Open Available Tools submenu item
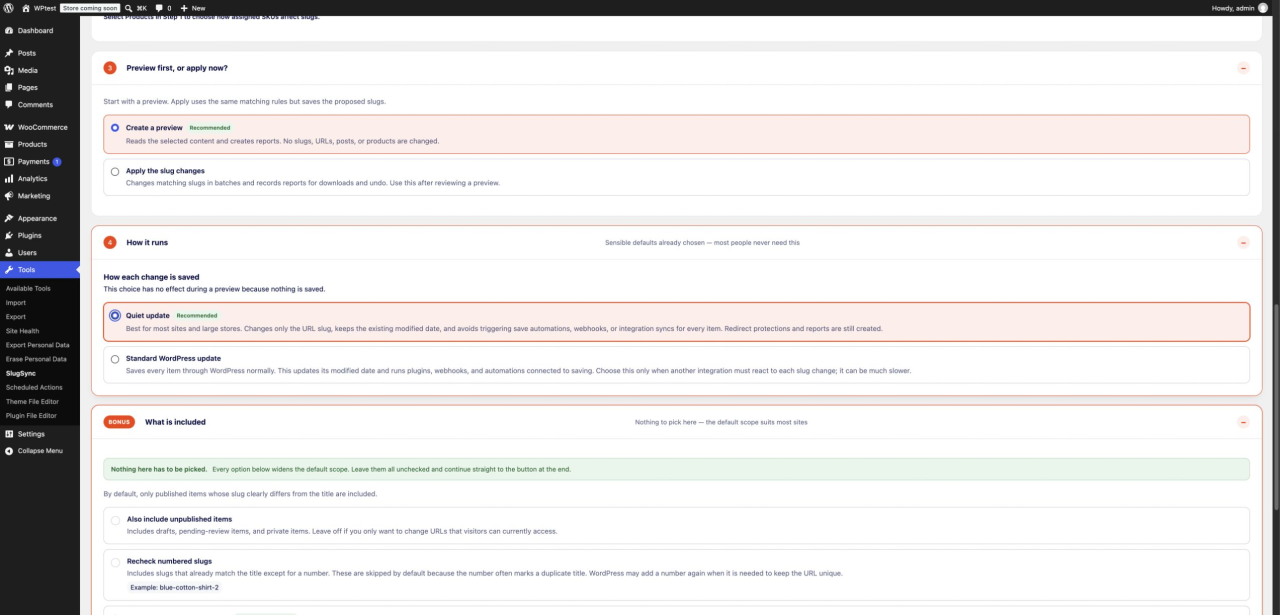This screenshot has height=615, width=1280. click(x=28, y=288)
